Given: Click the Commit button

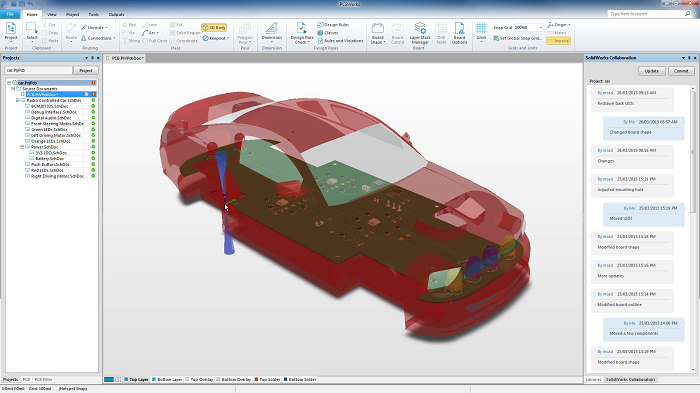Looking at the screenshot, I should click(x=681, y=71).
